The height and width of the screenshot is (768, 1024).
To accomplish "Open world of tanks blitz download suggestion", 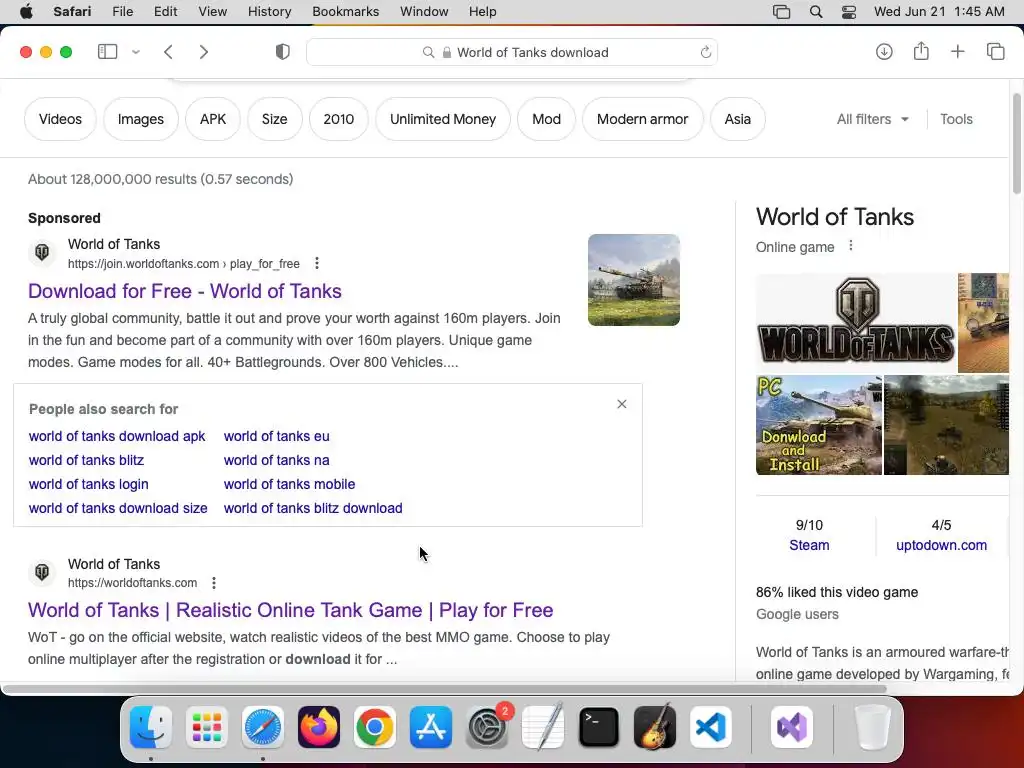I will coord(313,508).
